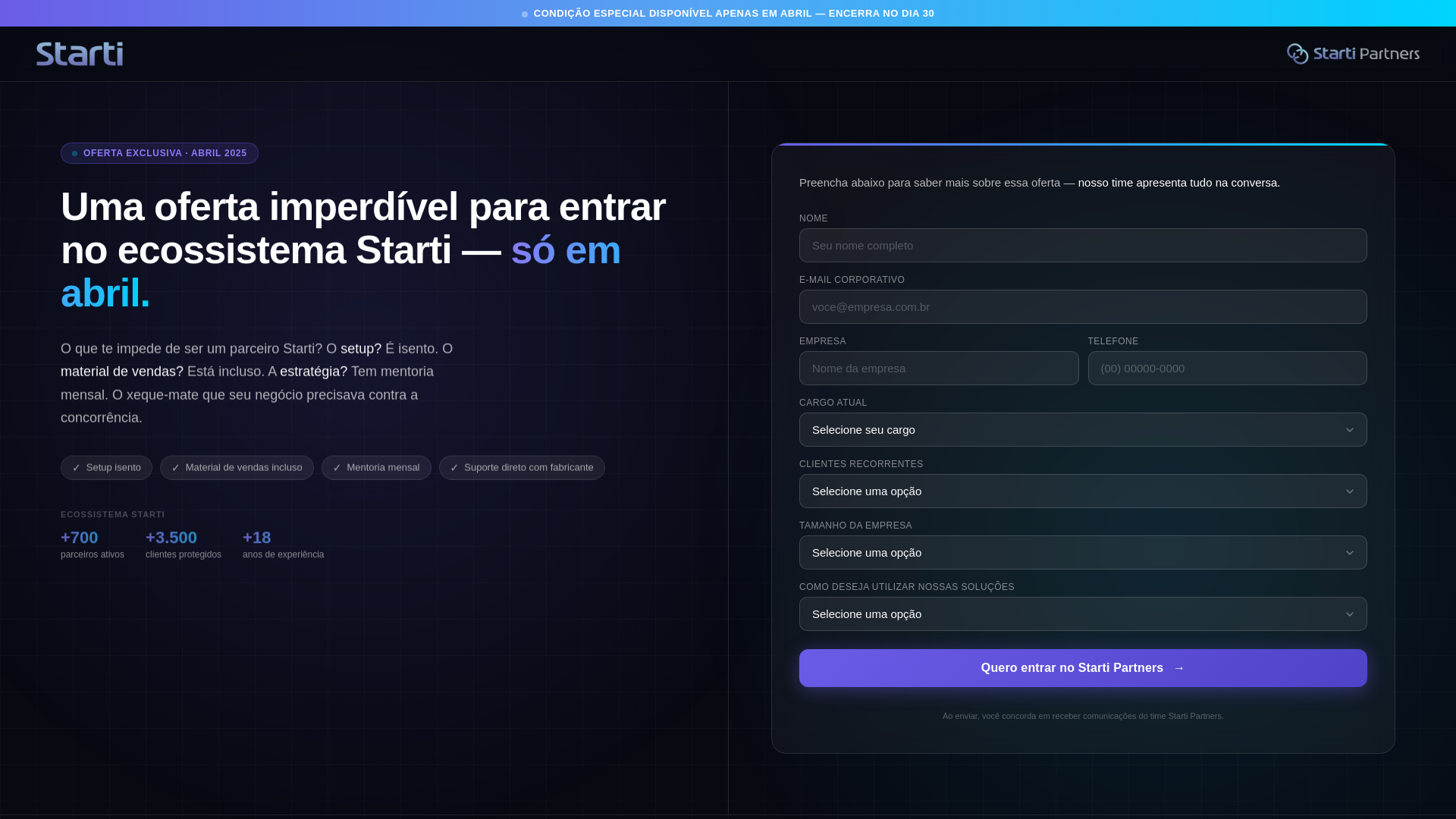1456x819 pixels.
Task: Click the 'Ao enviar, você concorda' disclaimer
Action: (1083, 716)
